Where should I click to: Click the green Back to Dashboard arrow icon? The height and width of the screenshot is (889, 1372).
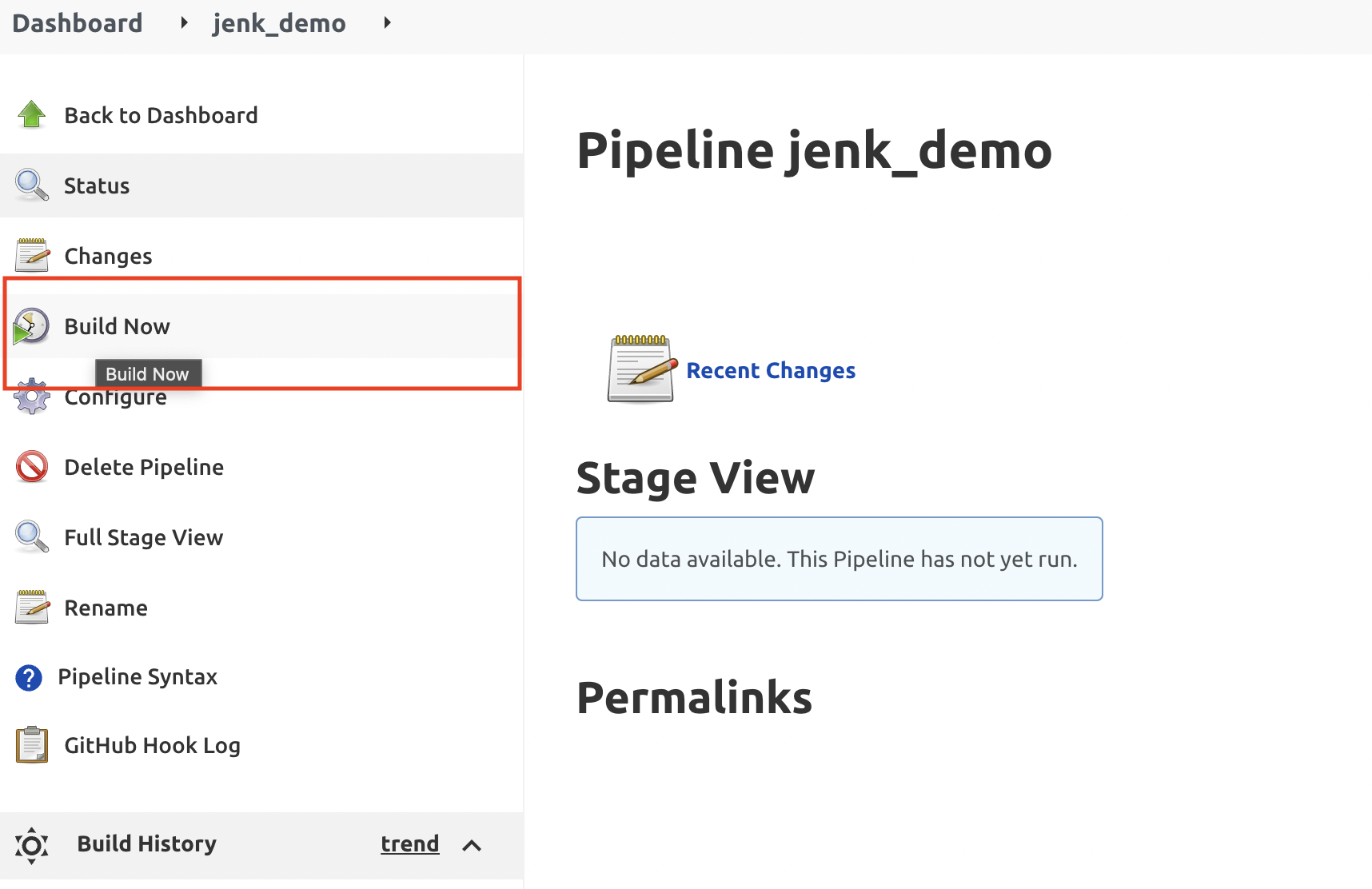tap(31, 114)
